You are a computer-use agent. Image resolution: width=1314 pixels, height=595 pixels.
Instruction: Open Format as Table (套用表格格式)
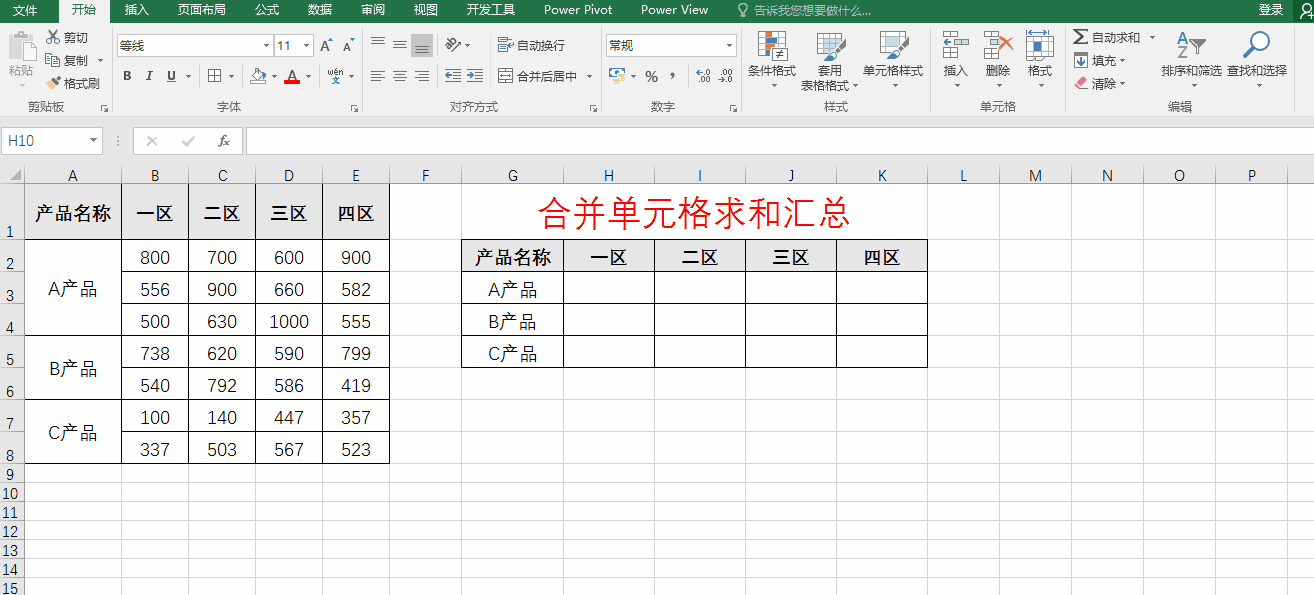pos(830,60)
